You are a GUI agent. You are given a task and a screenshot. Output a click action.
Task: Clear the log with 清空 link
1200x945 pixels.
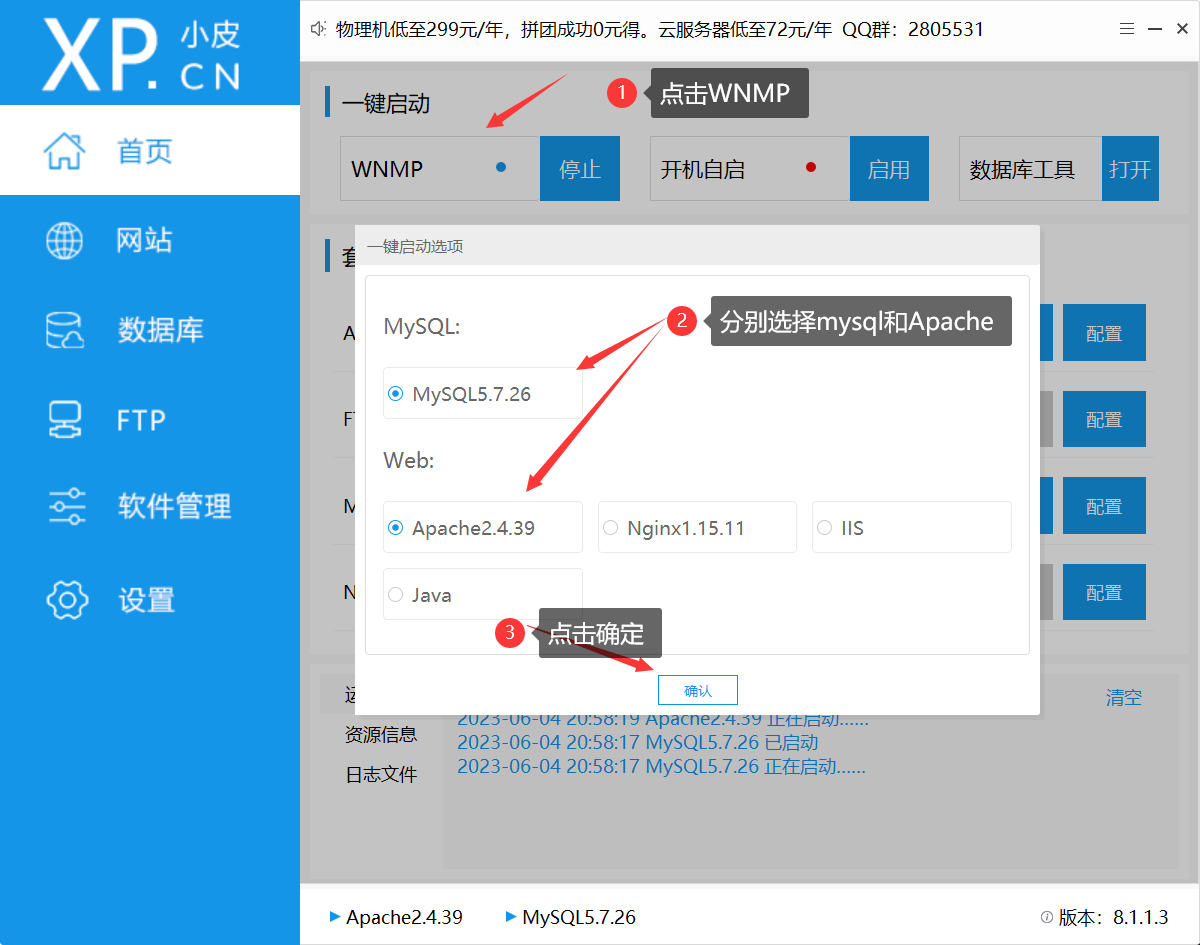point(1123,698)
